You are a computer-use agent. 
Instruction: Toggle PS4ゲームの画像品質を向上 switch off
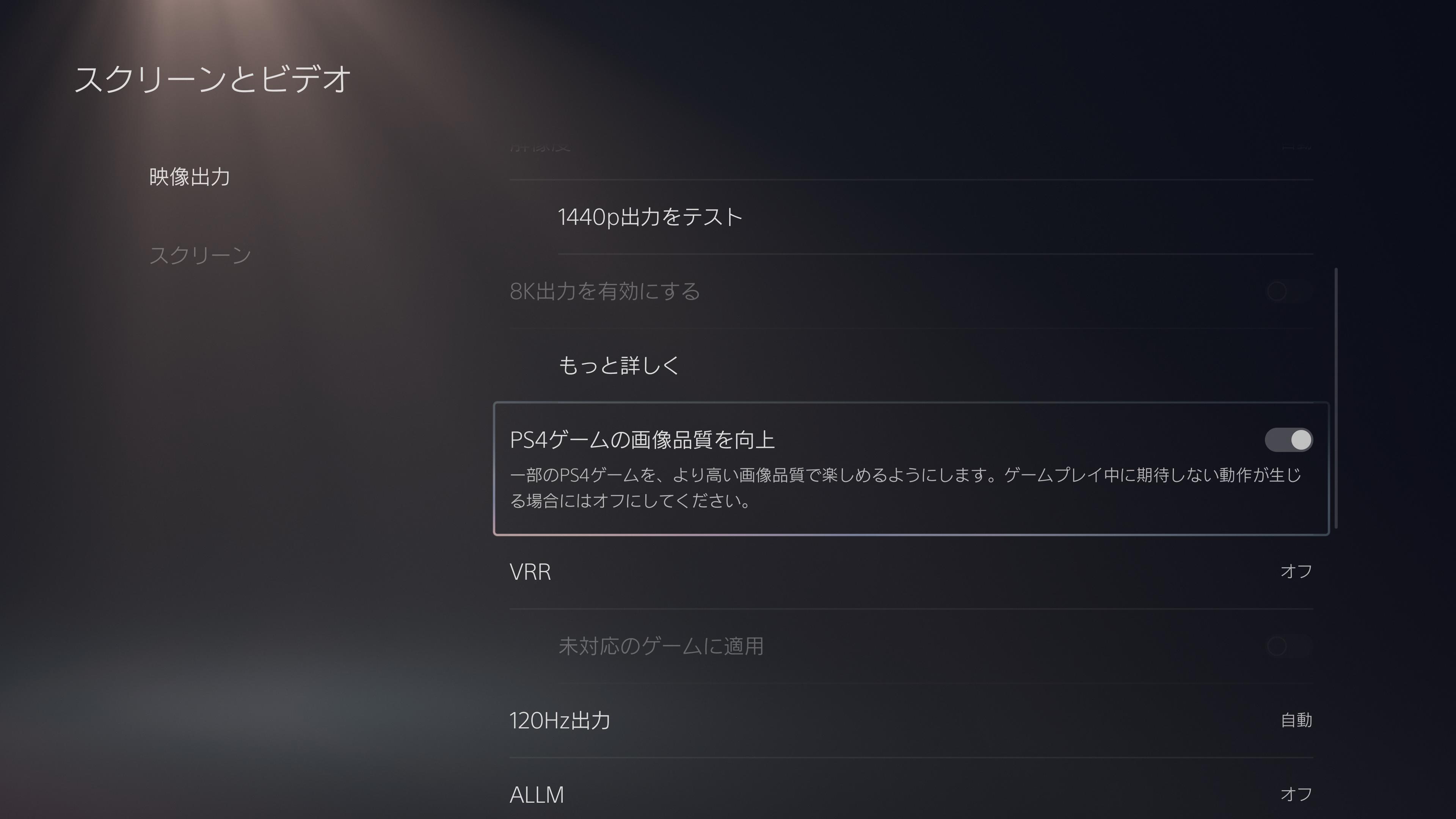[1288, 440]
